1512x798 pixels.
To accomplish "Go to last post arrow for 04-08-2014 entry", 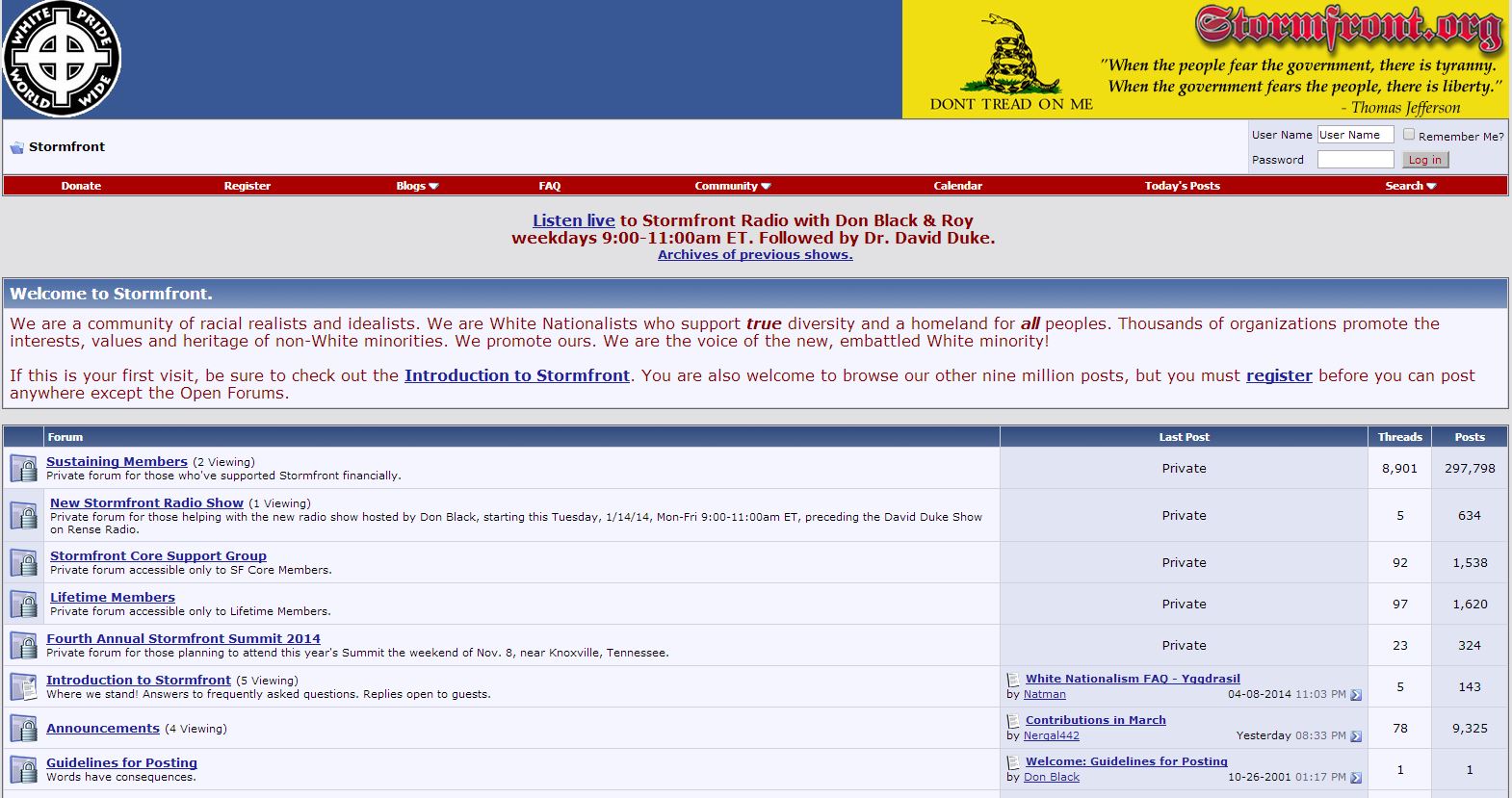I will point(1356,695).
